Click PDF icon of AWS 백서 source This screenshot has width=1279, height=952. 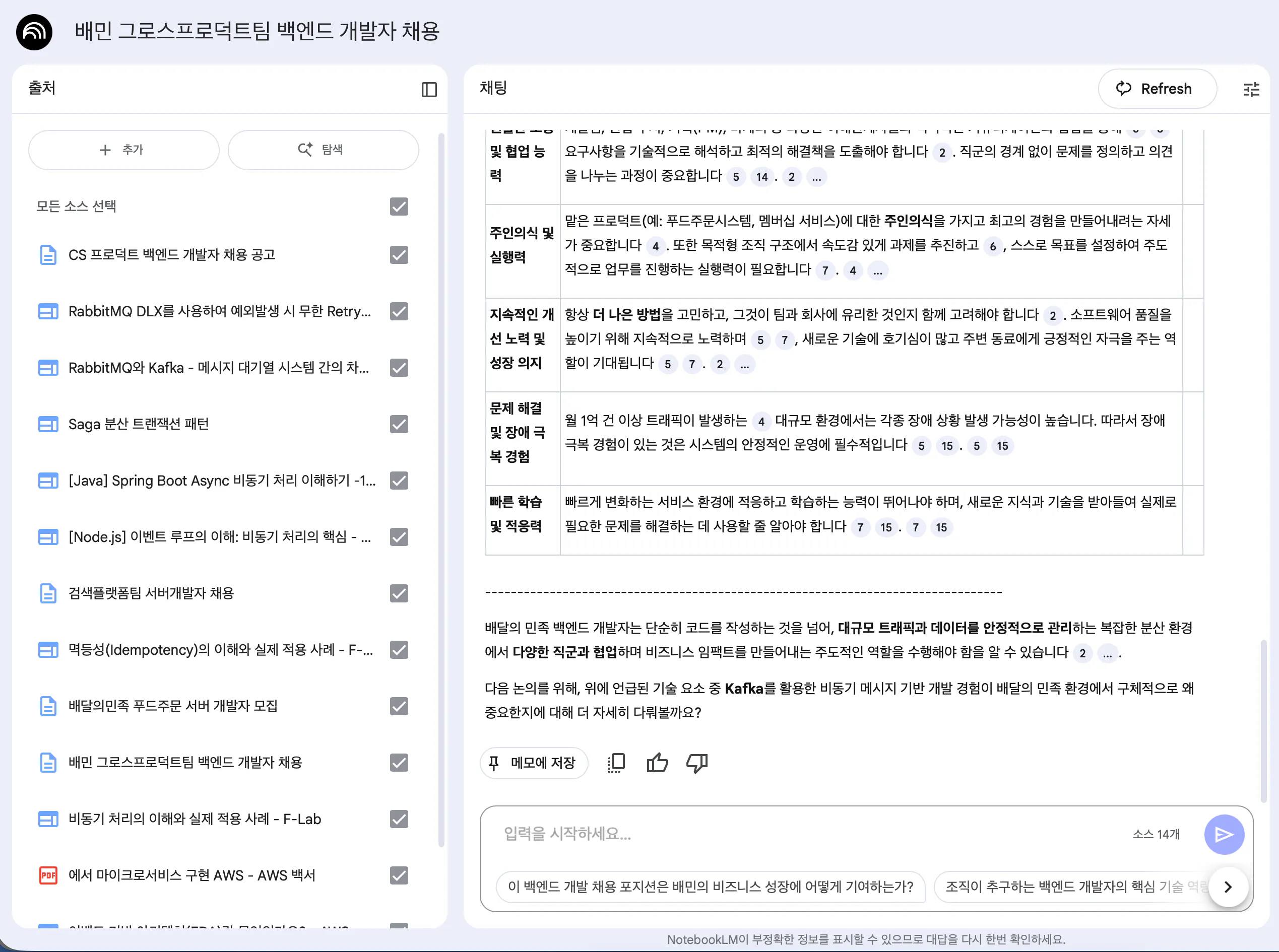(48, 876)
